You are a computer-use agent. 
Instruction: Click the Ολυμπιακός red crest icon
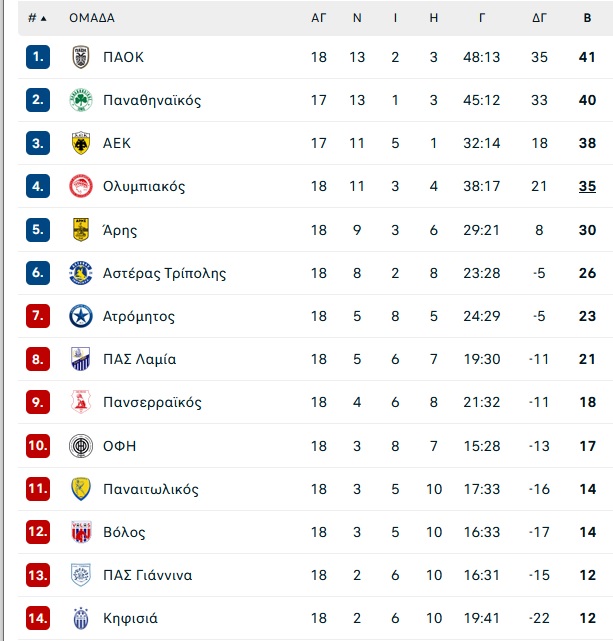tap(81, 186)
